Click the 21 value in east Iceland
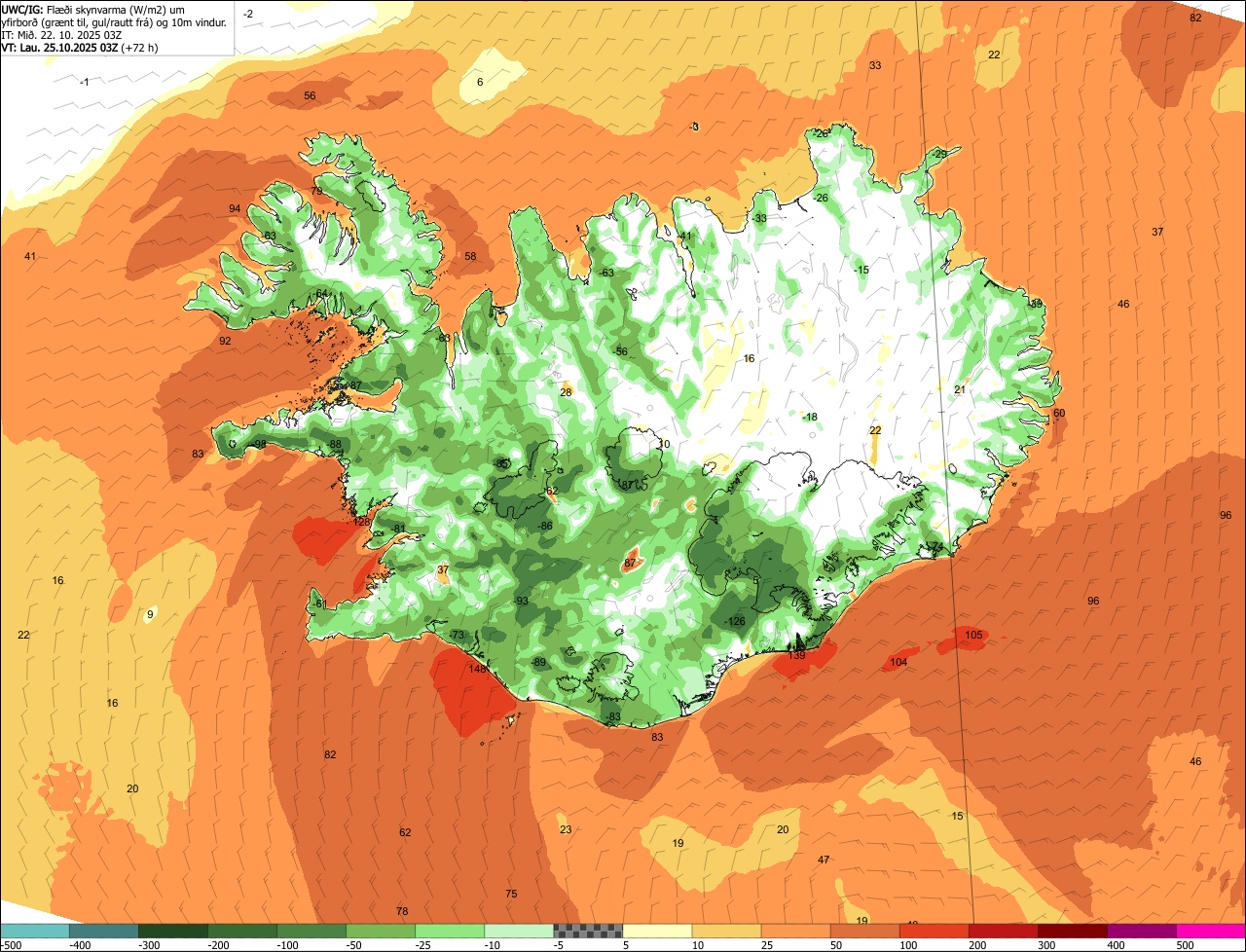The width and height of the screenshot is (1246, 952). click(960, 389)
